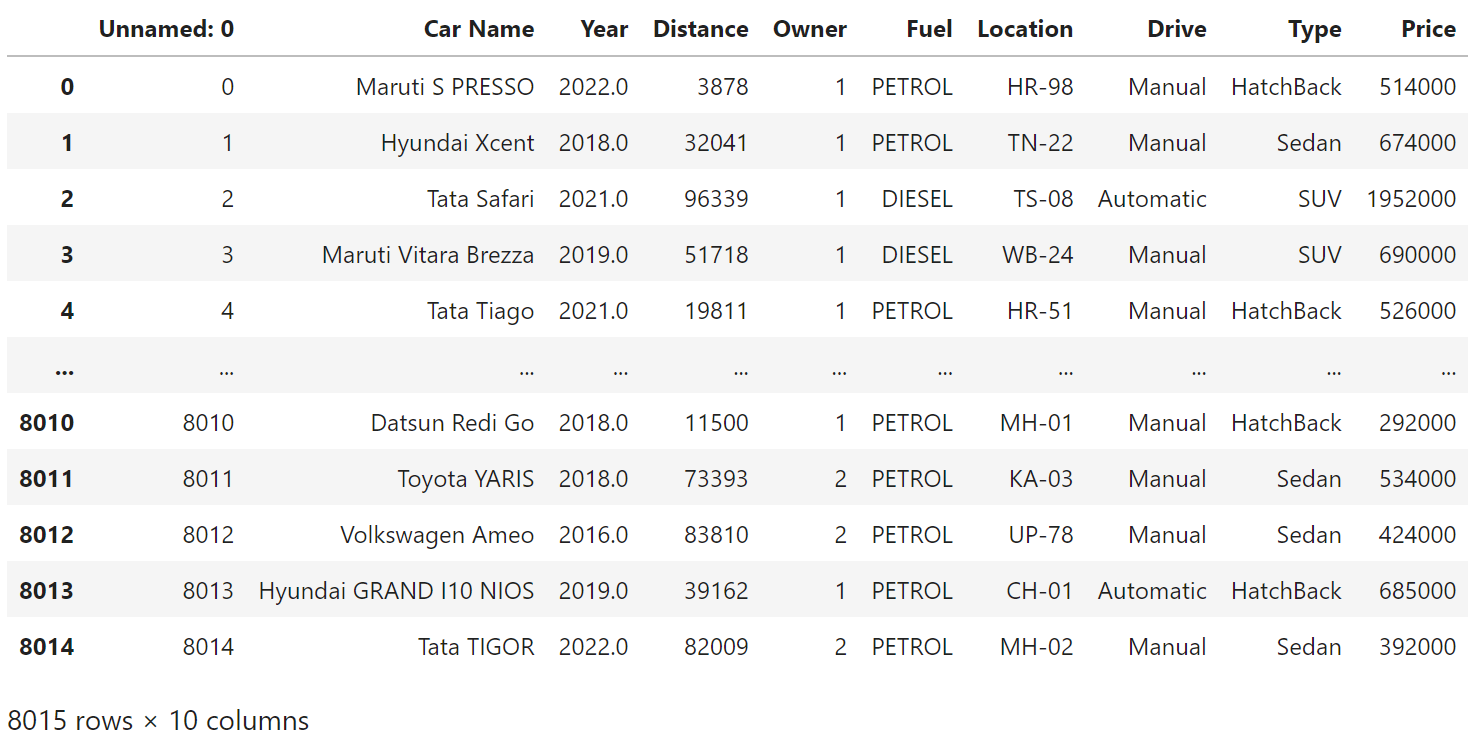Click the 'Price' column header
1477x740 pixels.
click(x=1429, y=29)
